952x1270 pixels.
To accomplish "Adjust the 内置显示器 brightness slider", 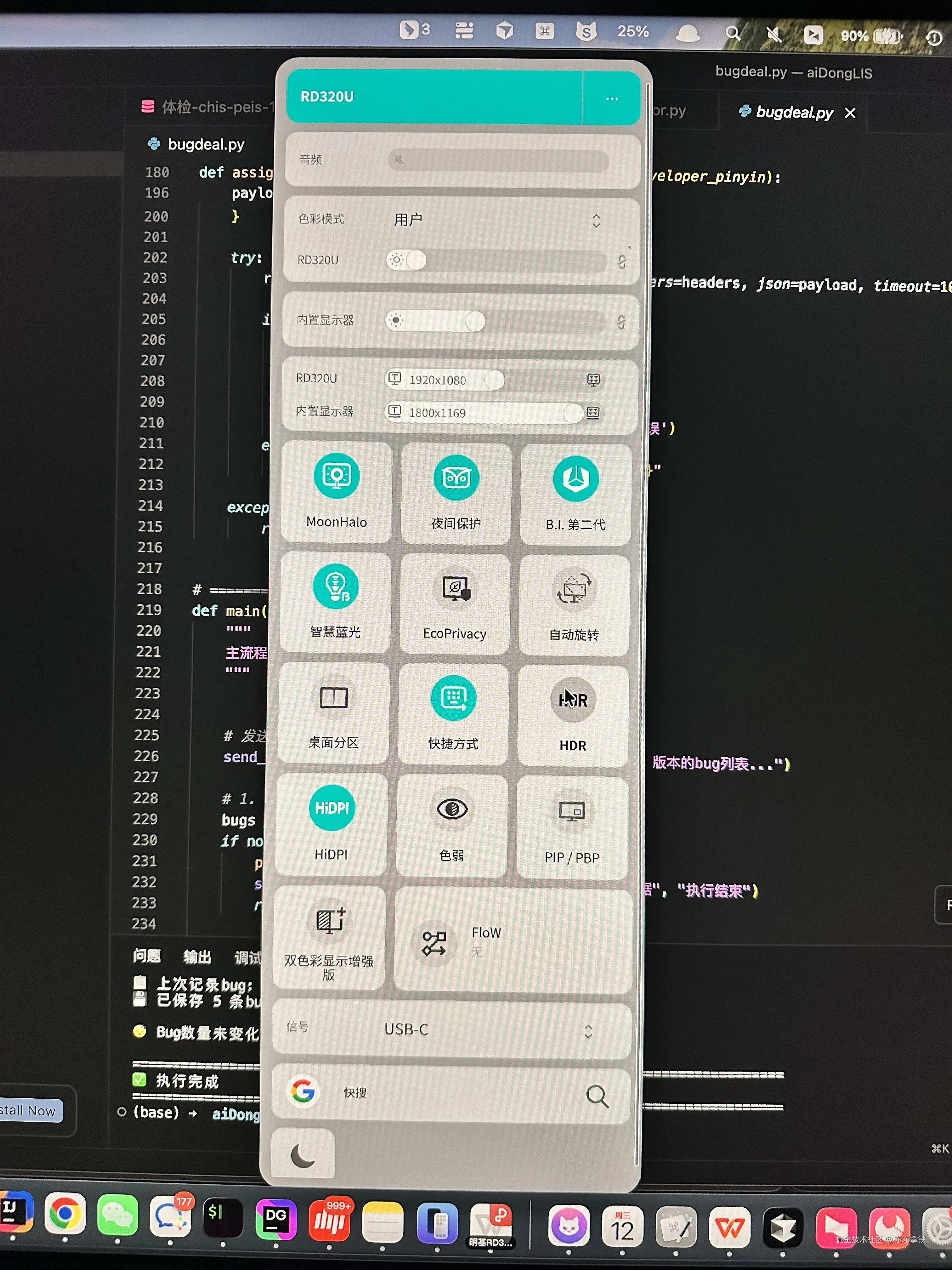I will tap(475, 321).
